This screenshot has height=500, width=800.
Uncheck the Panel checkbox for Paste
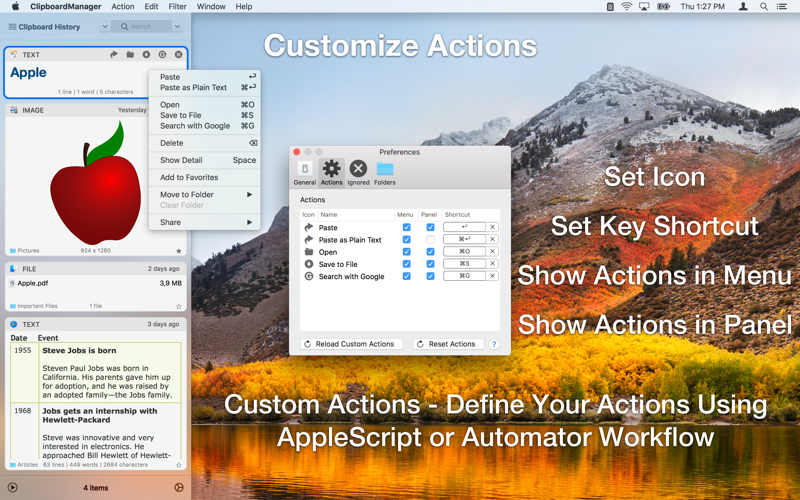pyautogui.click(x=430, y=227)
